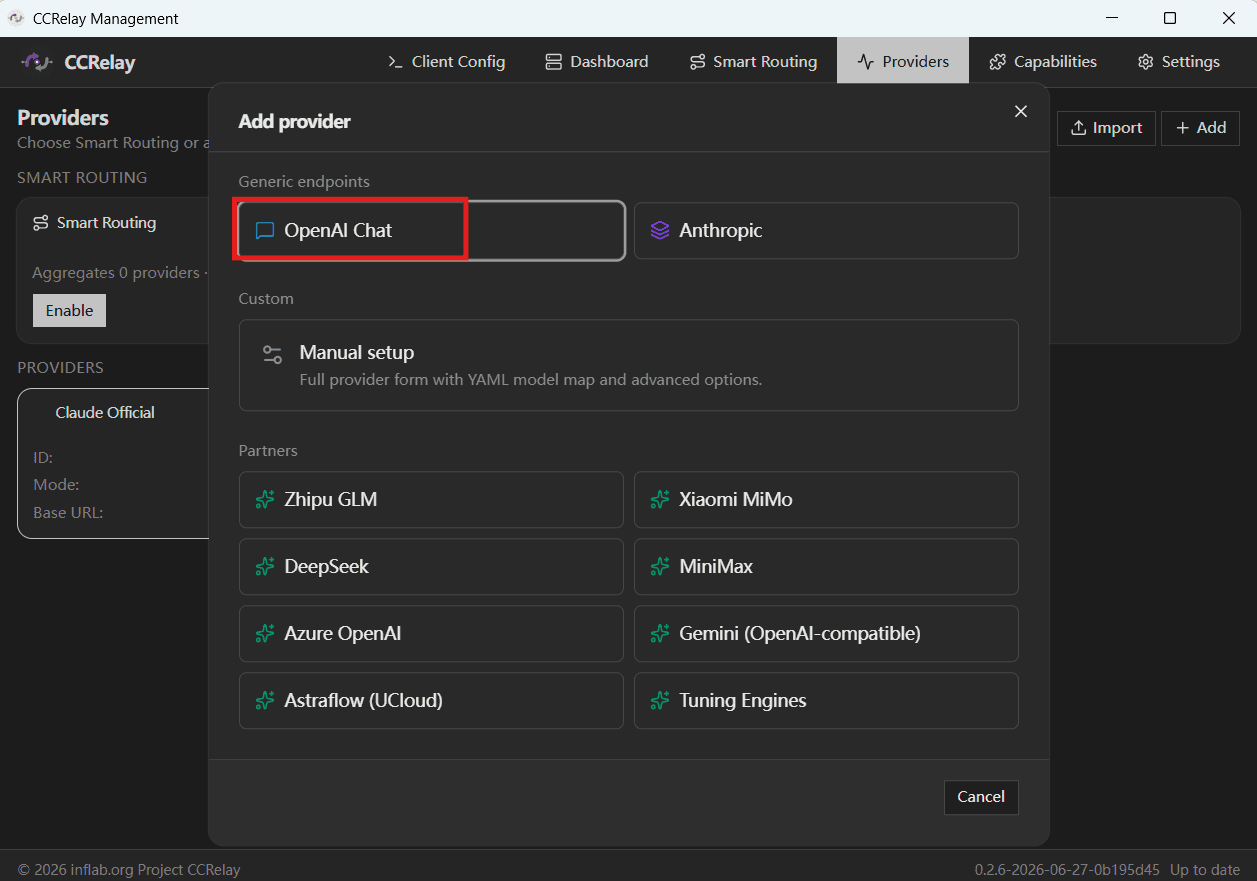
Task: Click the Dashboard server icon
Action: click(553, 62)
